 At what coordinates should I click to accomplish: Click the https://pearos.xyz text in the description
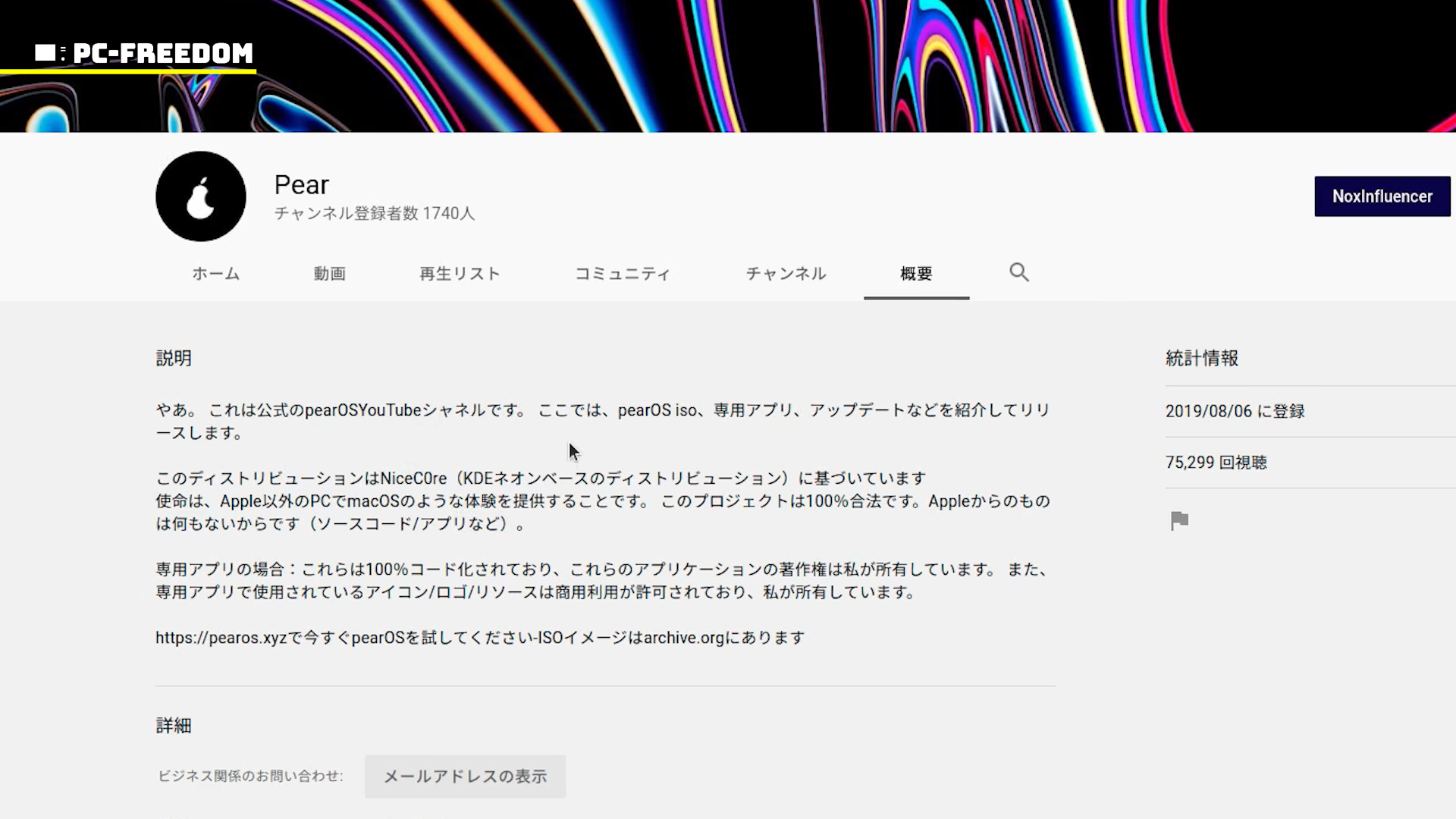(x=221, y=638)
